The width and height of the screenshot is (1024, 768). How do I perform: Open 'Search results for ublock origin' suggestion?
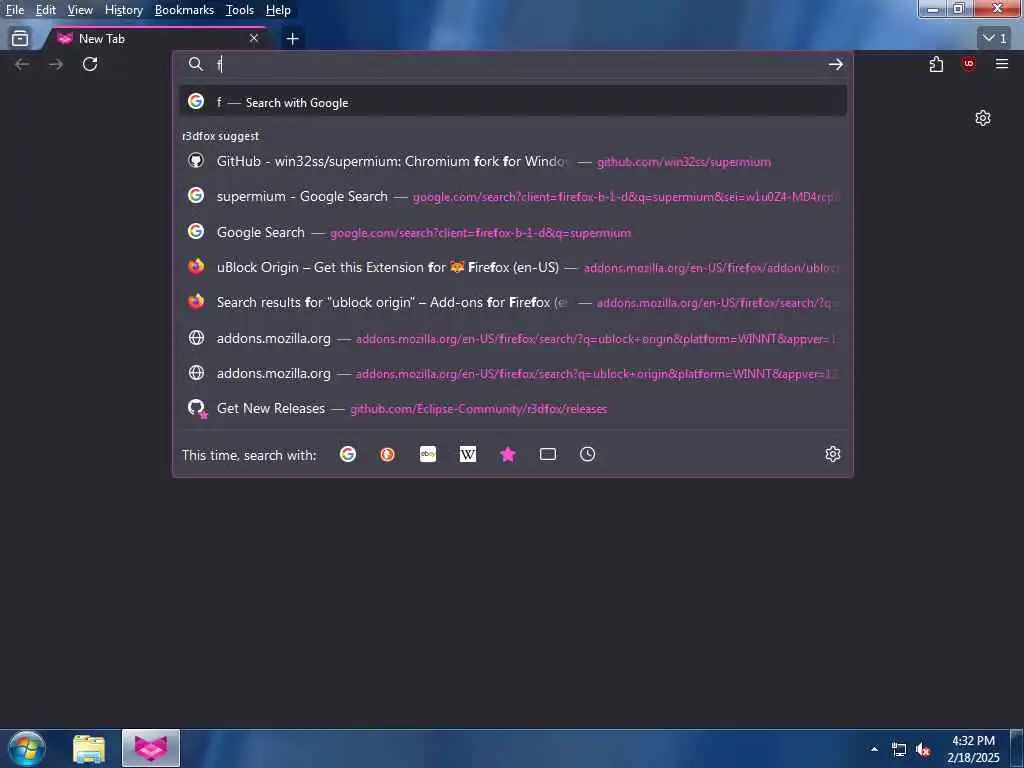(x=513, y=302)
